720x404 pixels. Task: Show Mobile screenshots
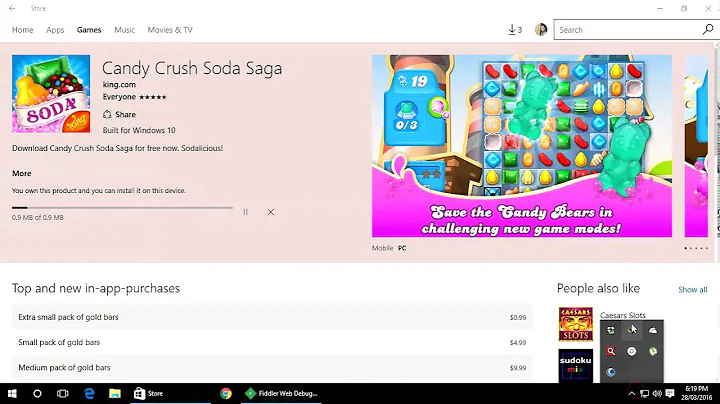click(382, 248)
